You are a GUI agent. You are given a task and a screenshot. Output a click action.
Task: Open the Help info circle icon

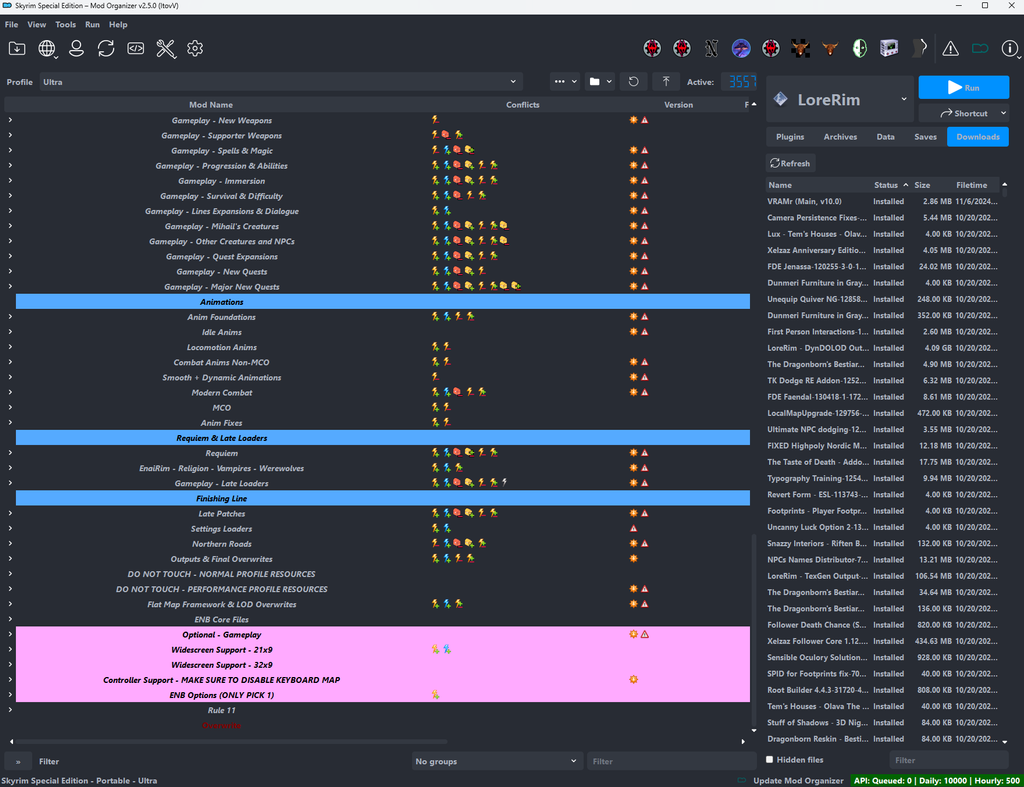point(1010,48)
